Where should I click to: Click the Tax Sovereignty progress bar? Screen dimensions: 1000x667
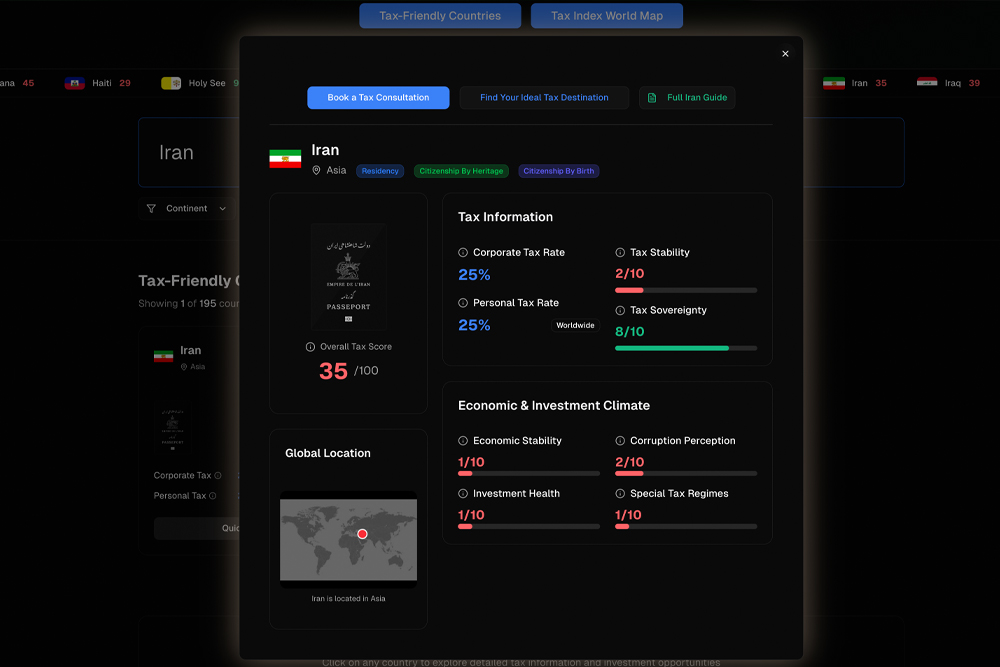pos(686,348)
